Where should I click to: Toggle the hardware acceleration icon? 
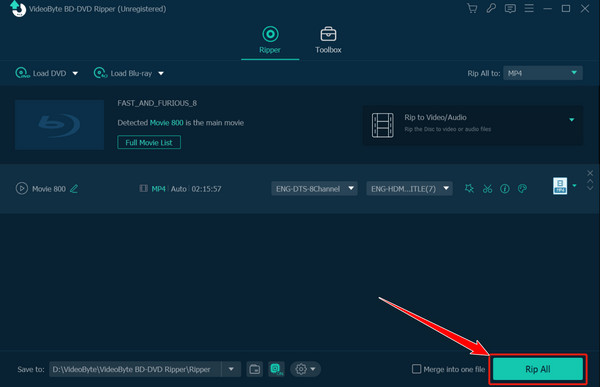276,369
